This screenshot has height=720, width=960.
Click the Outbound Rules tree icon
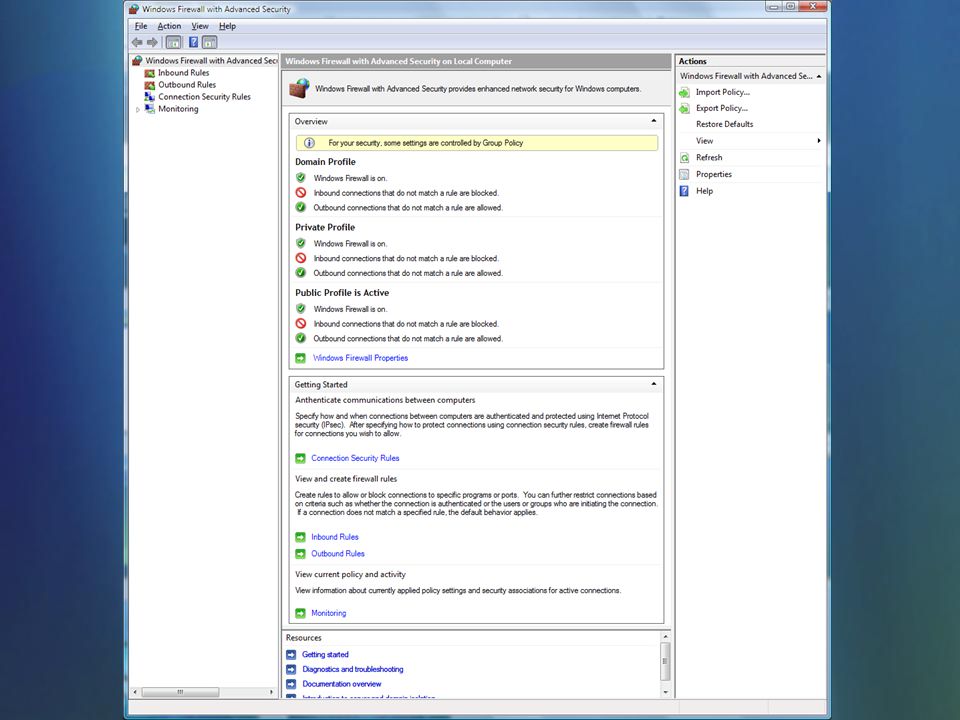click(x=149, y=85)
